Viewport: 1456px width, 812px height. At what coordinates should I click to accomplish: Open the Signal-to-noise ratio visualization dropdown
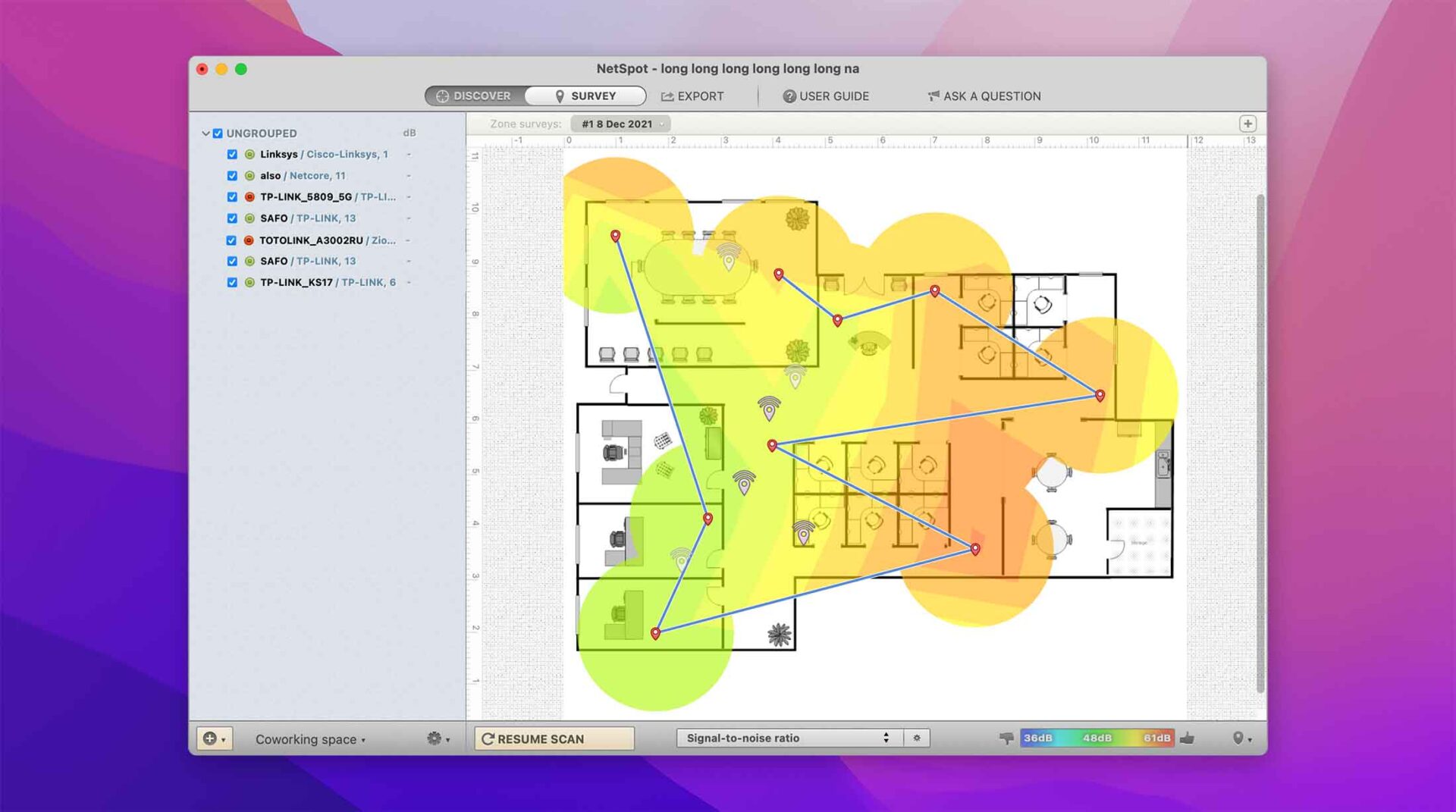[789, 737]
